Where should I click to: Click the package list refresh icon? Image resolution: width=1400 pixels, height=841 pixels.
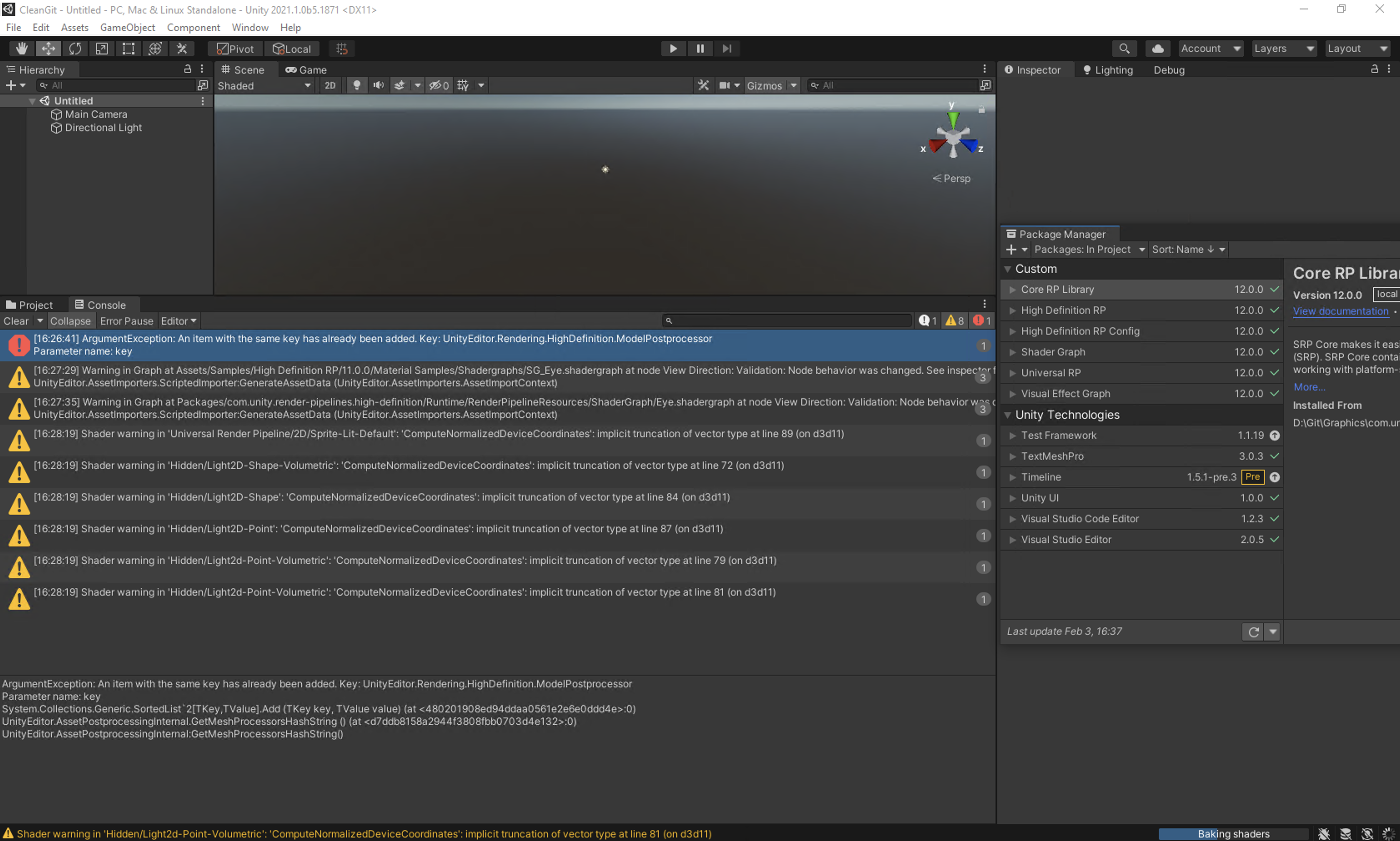coord(1253,632)
